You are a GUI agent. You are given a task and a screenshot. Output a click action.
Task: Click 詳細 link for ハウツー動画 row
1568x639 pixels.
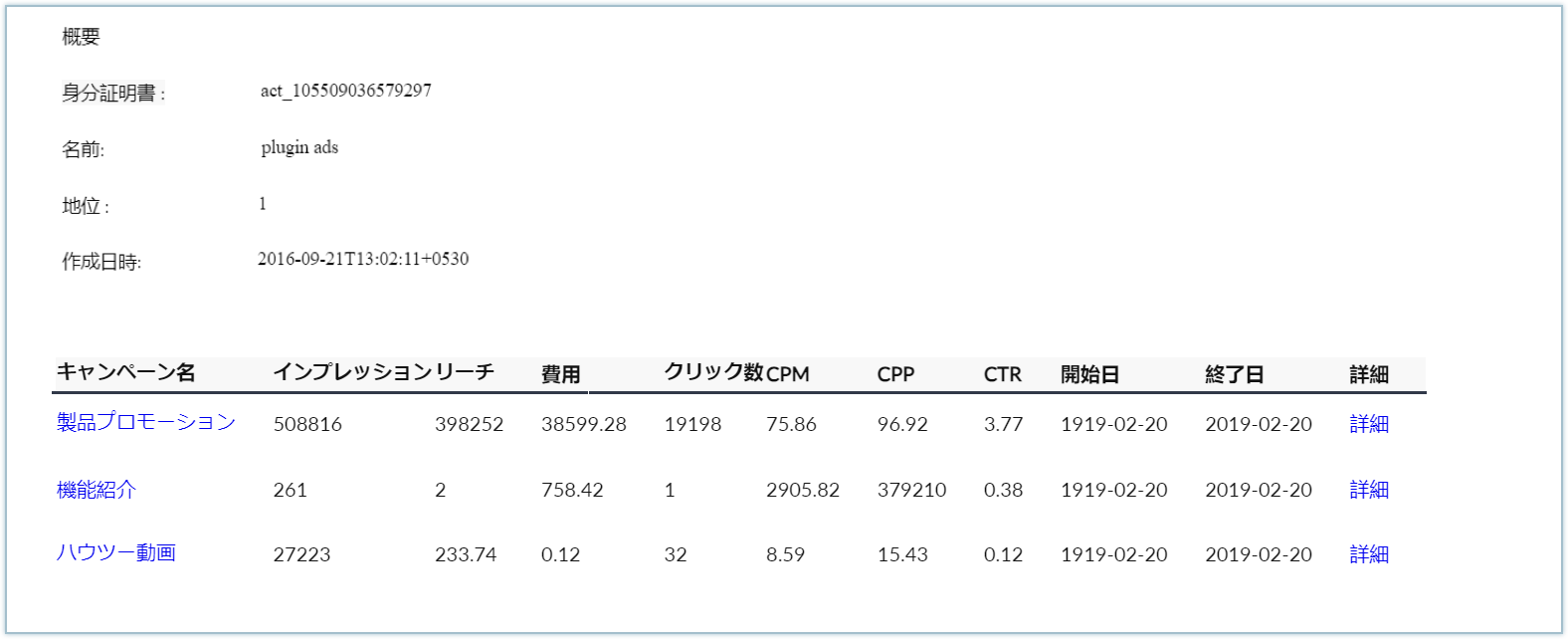coord(1369,554)
